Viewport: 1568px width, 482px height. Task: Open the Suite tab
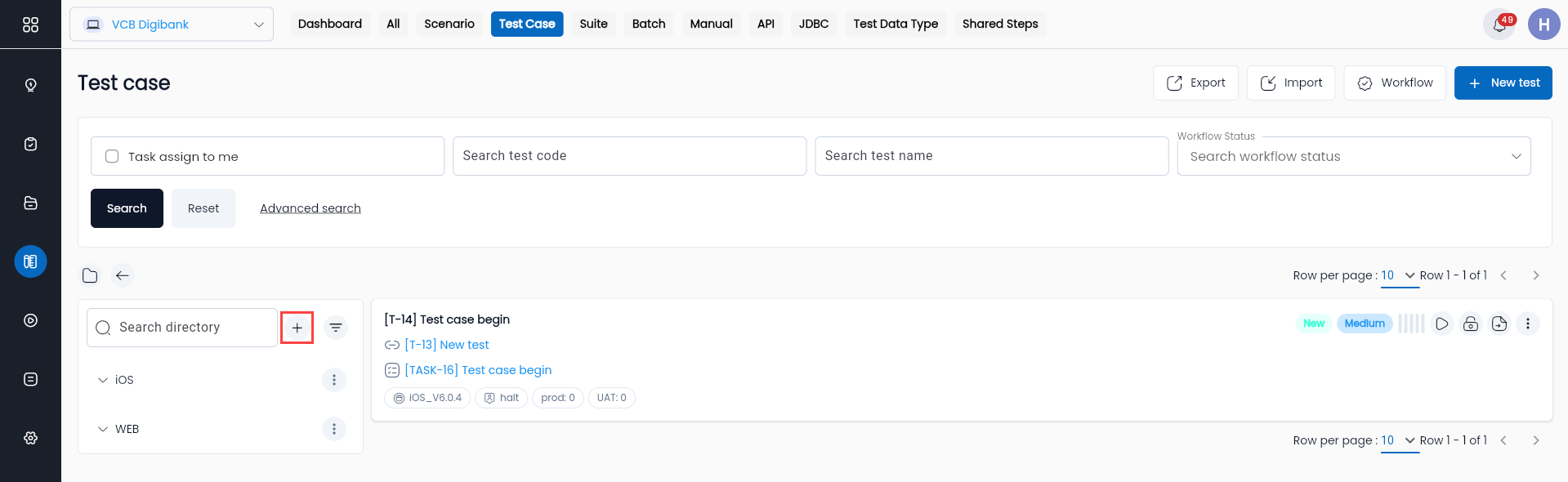tap(594, 25)
